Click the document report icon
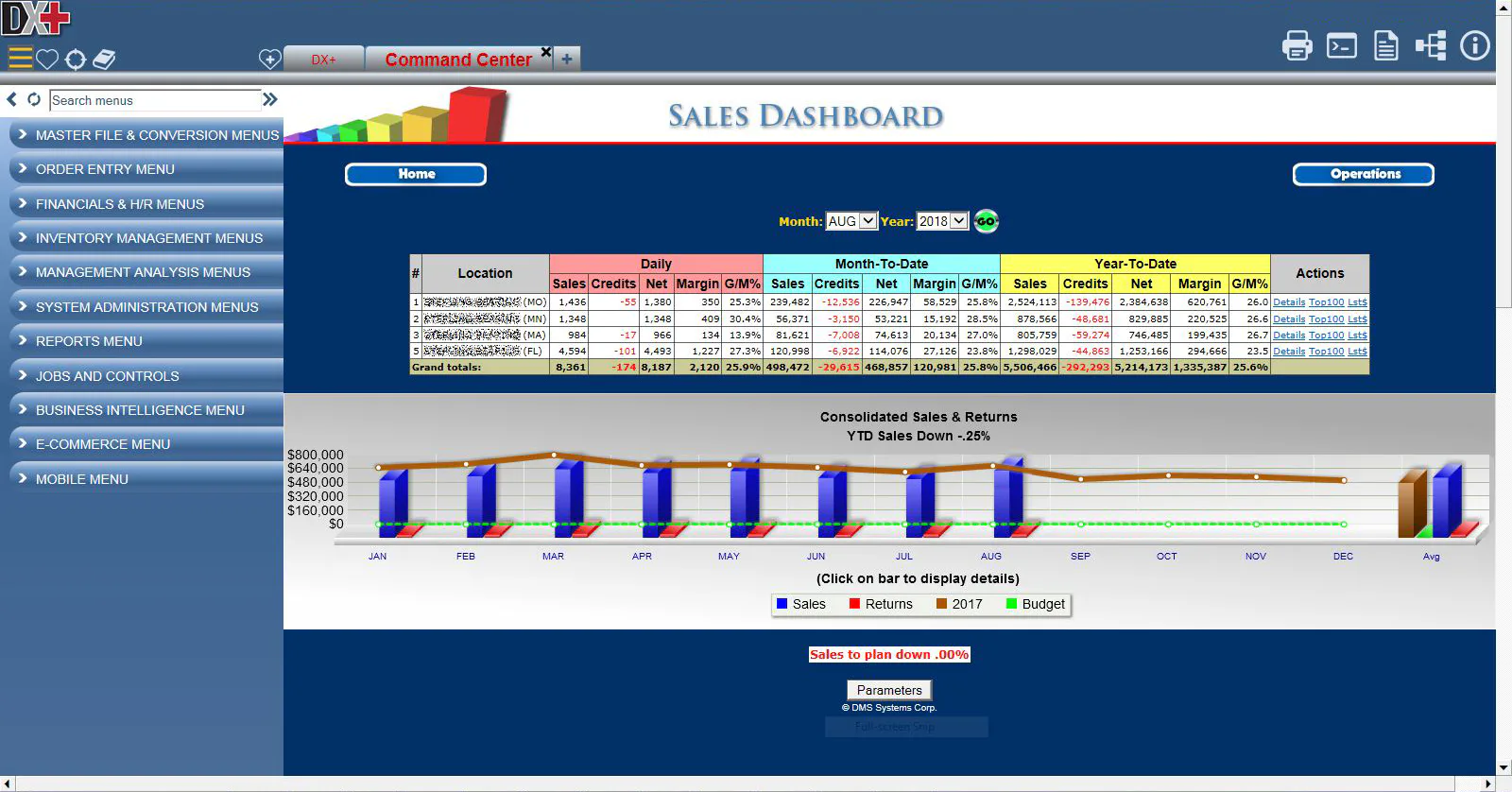The image size is (1512, 792). (1385, 45)
